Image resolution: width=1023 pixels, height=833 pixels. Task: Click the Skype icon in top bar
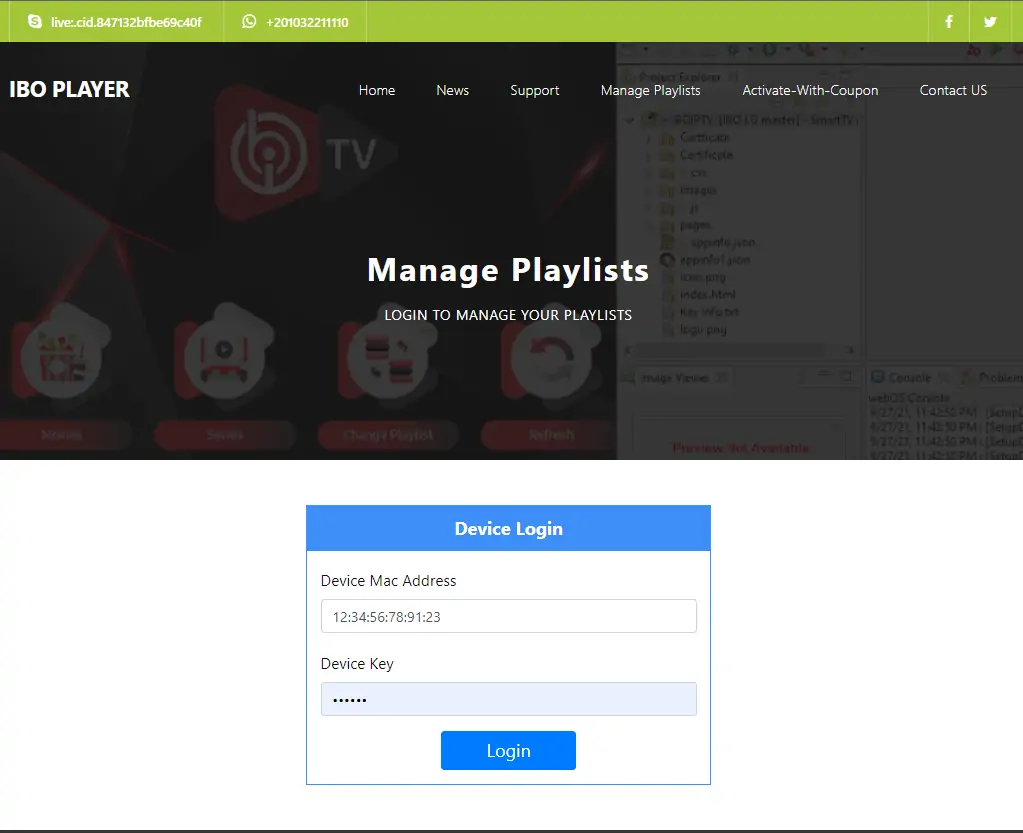coord(35,21)
